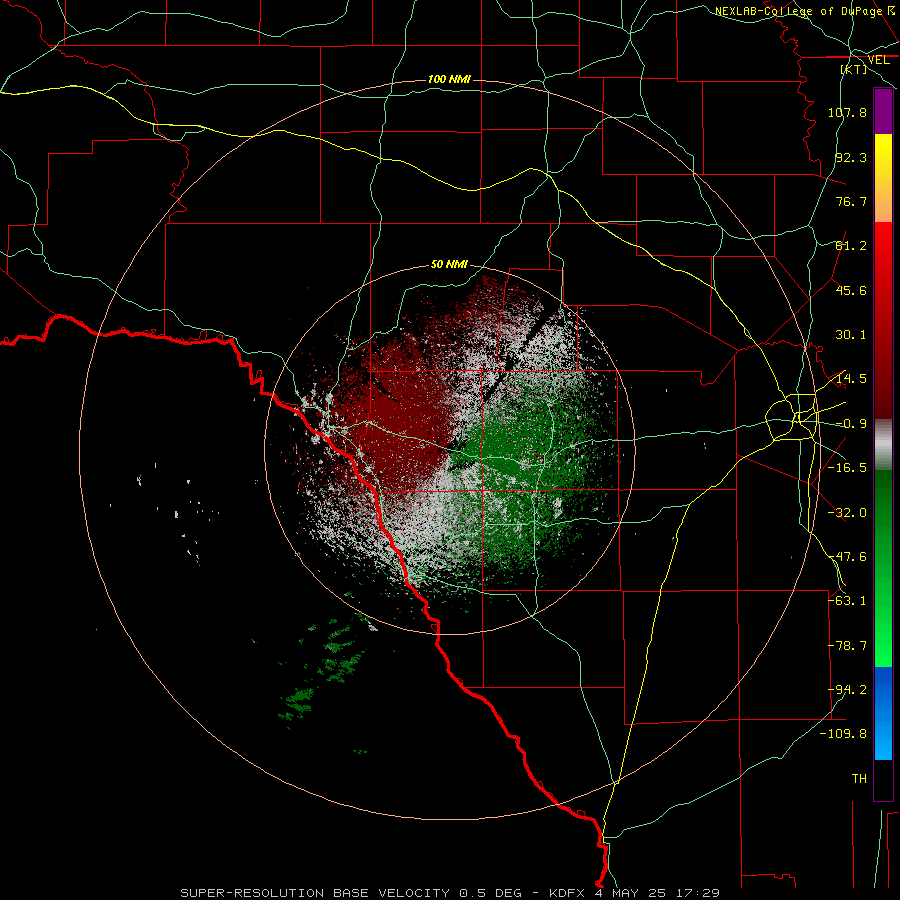Viewport: 900px width, 900px height.
Task: Click the 92.3 velocity scale value
Action: 851,157
